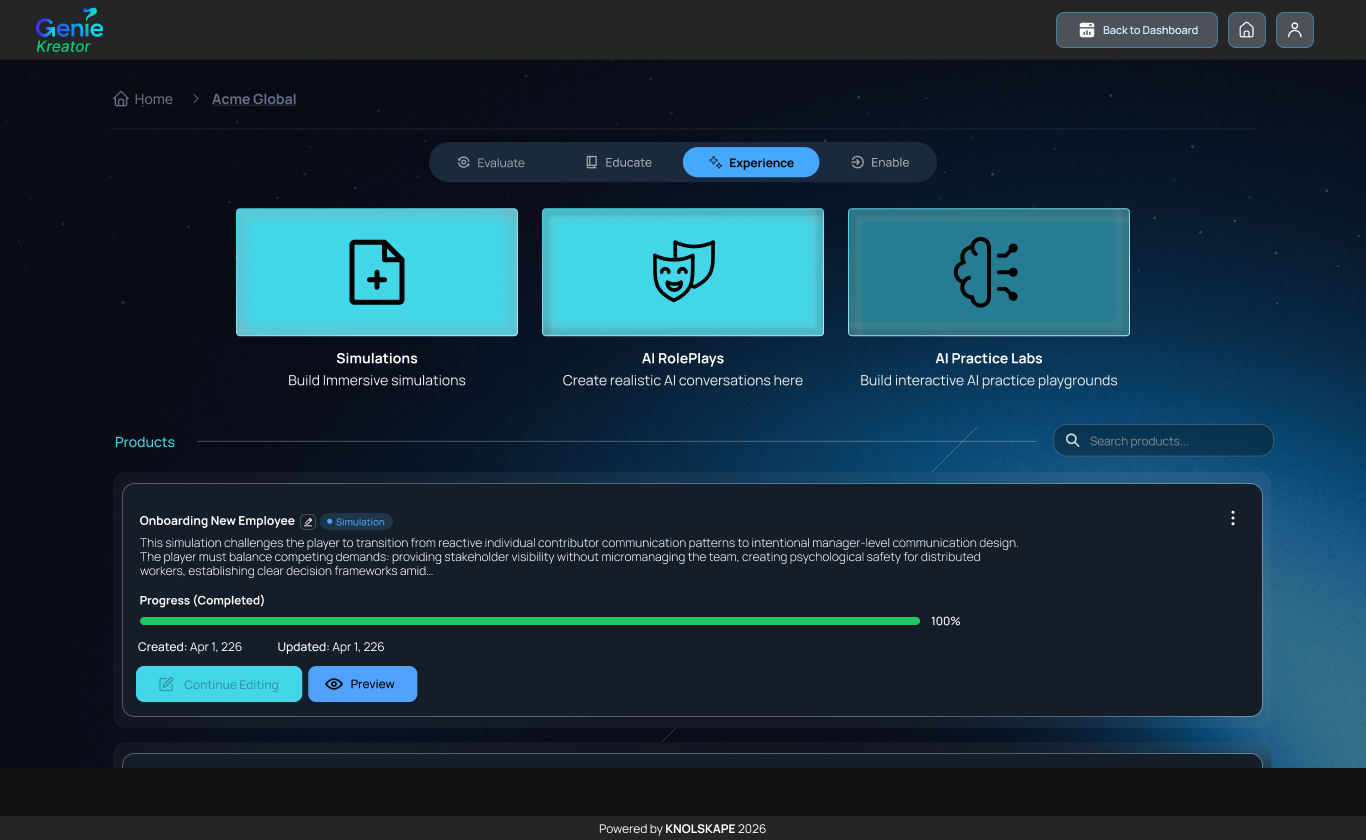This screenshot has width=1366, height=840.
Task: Select the Experience tab
Action: click(751, 162)
